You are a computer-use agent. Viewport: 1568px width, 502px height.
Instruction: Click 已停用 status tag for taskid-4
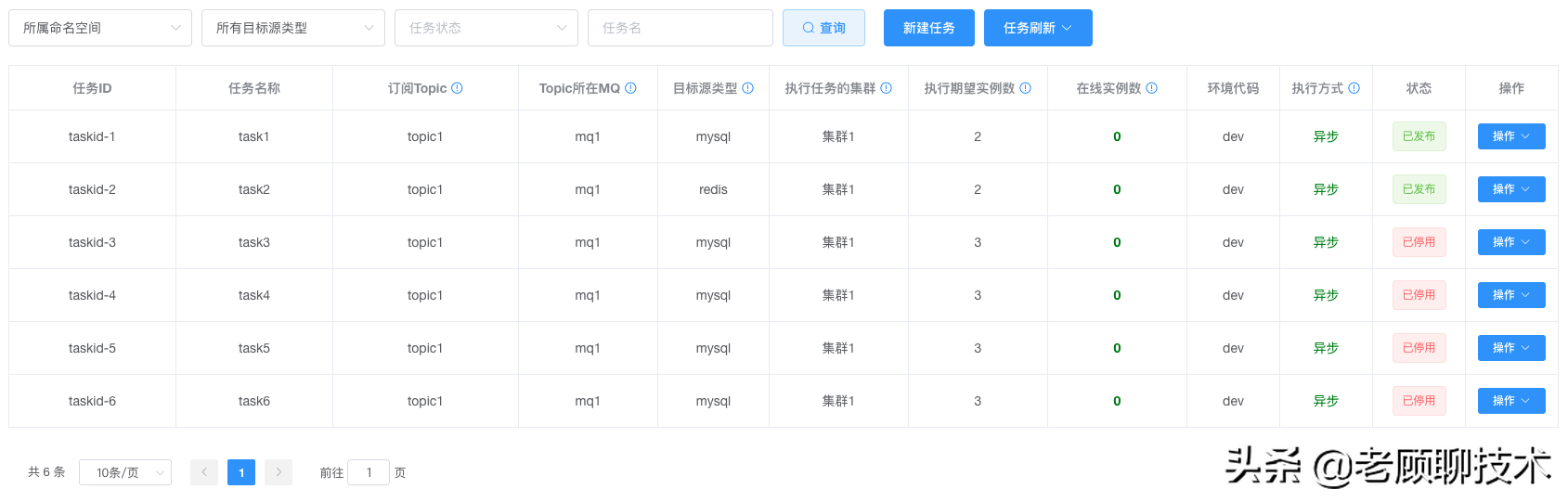[1419, 295]
